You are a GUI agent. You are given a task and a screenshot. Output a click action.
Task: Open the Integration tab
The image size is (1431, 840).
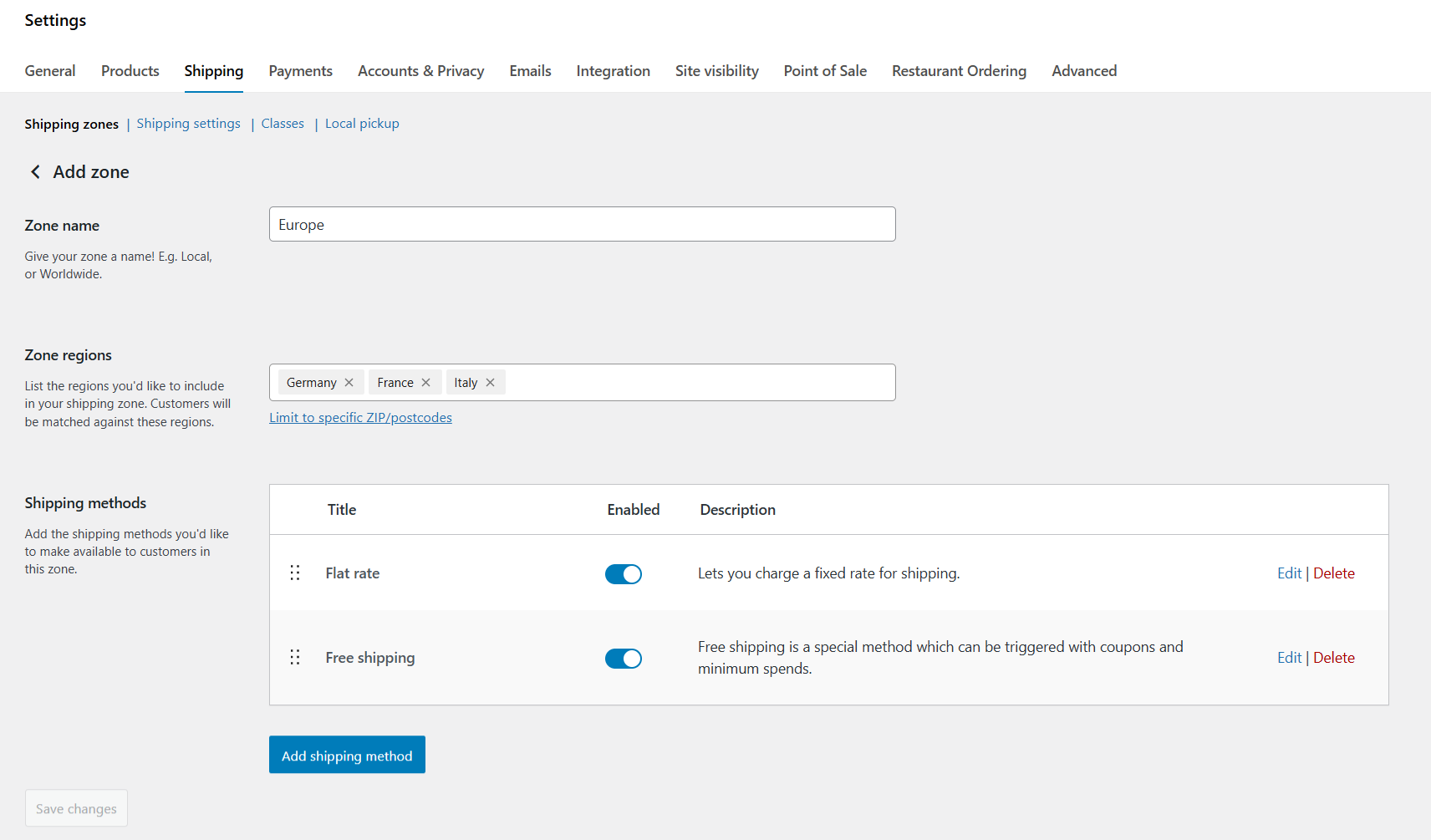[614, 71]
